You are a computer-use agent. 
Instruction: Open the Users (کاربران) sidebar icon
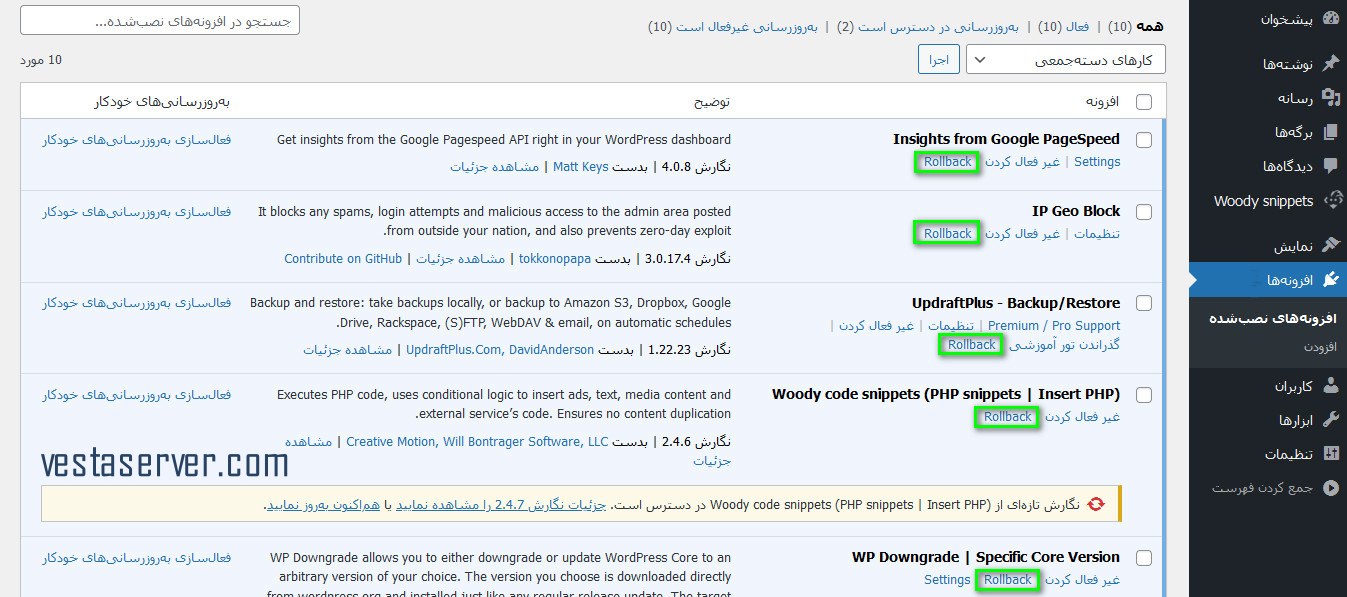(1330, 385)
